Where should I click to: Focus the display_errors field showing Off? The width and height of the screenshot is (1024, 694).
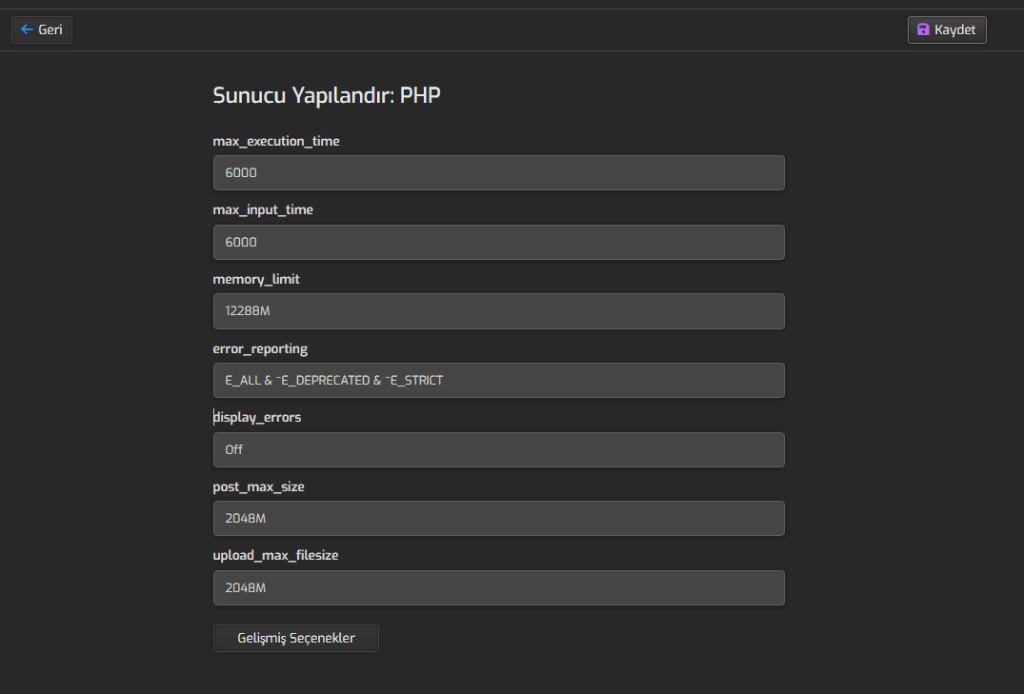(498, 450)
